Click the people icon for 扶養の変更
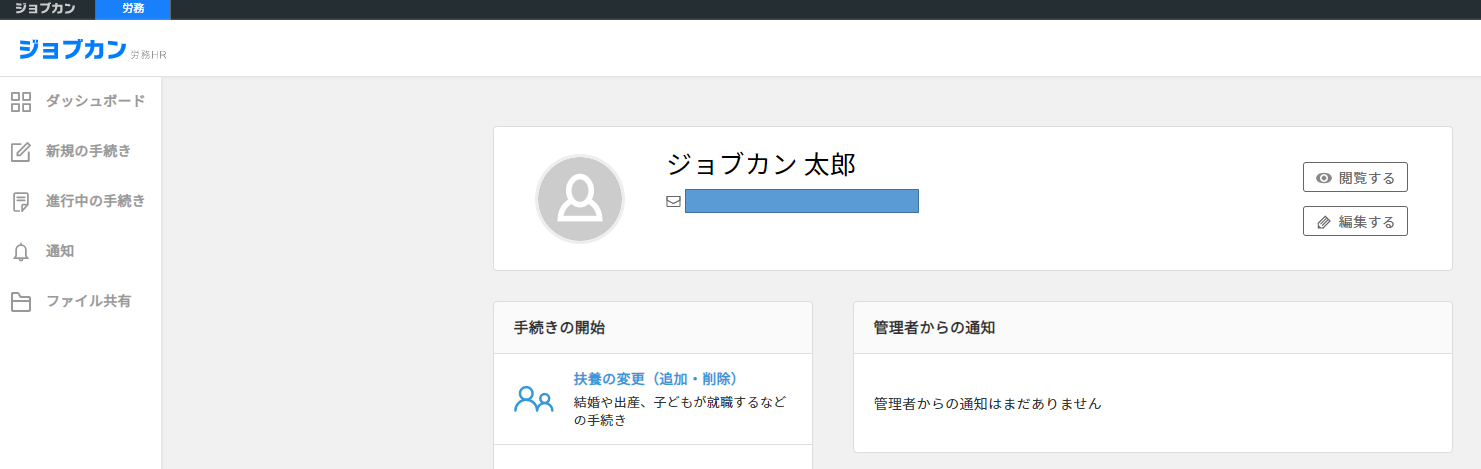The width and height of the screenshot is (1481, 469). [x=533, y=400]
